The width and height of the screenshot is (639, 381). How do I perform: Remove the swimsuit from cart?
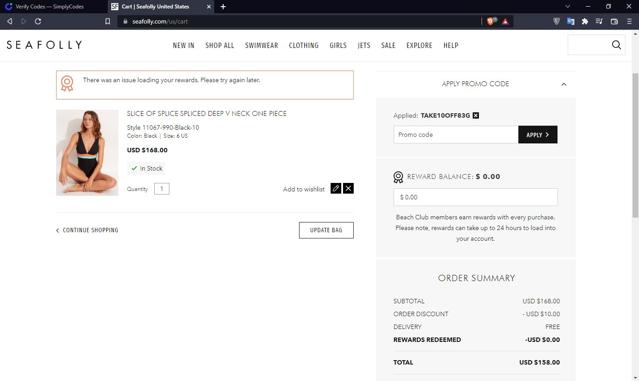(x=348, y=188)
